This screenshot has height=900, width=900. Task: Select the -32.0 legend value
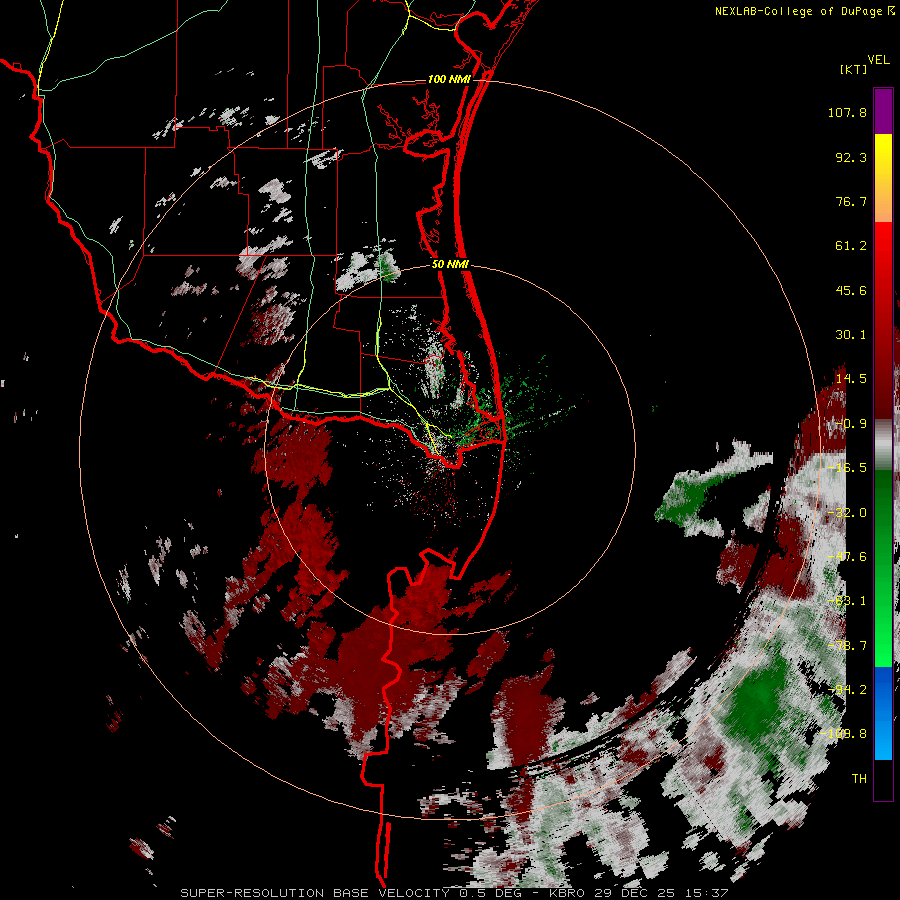847,513
